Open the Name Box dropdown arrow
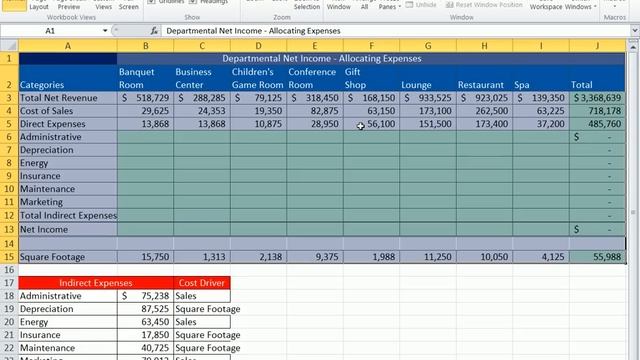640x360 pixels. tap(105, 31)
